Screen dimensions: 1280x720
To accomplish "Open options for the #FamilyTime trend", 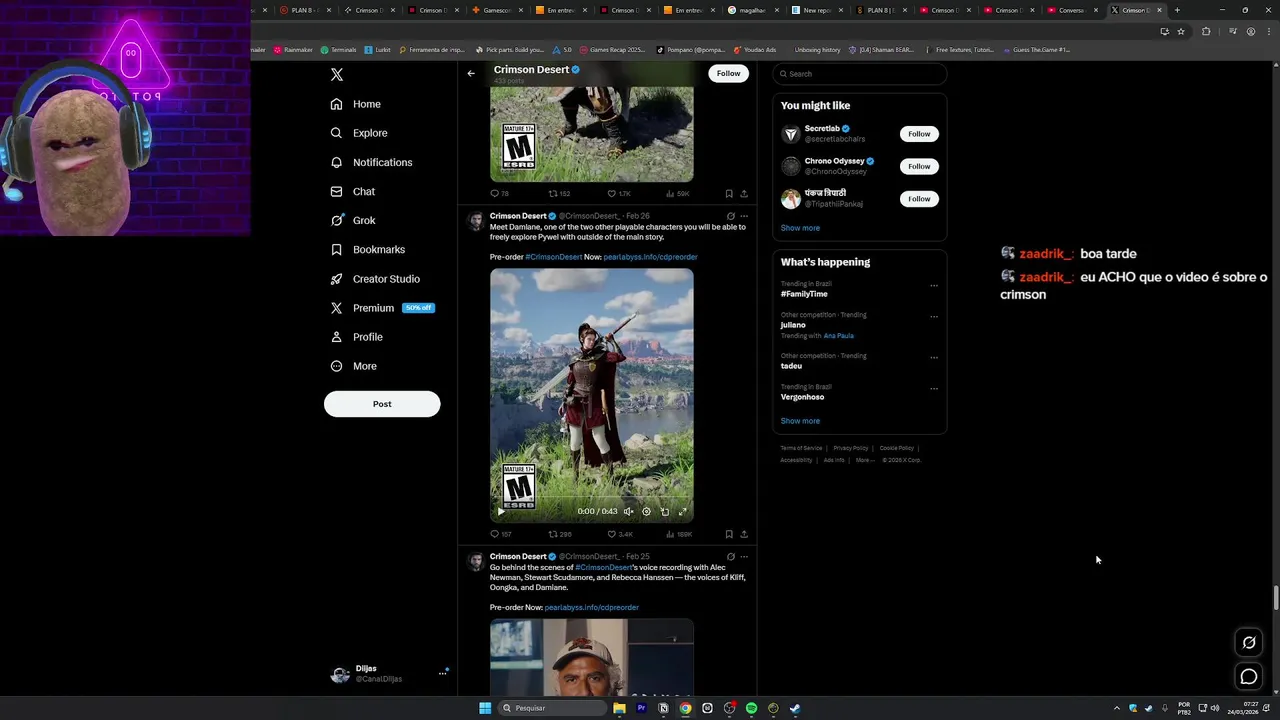I will [x=934, y=286].
